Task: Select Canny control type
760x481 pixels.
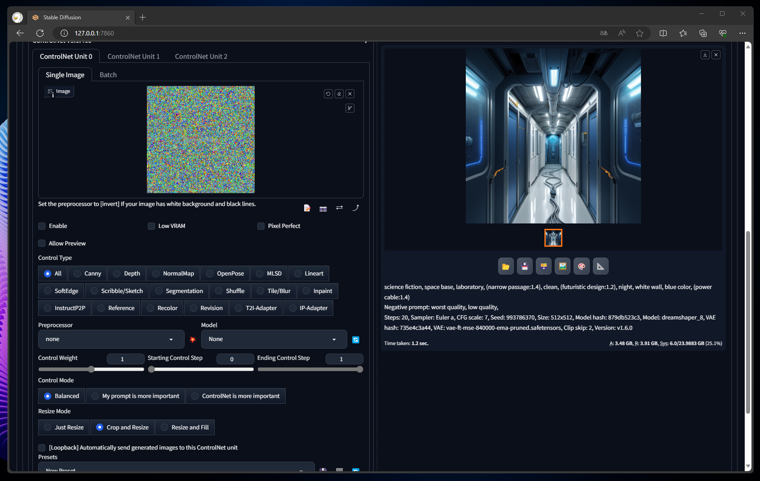Action: (88, 273)
